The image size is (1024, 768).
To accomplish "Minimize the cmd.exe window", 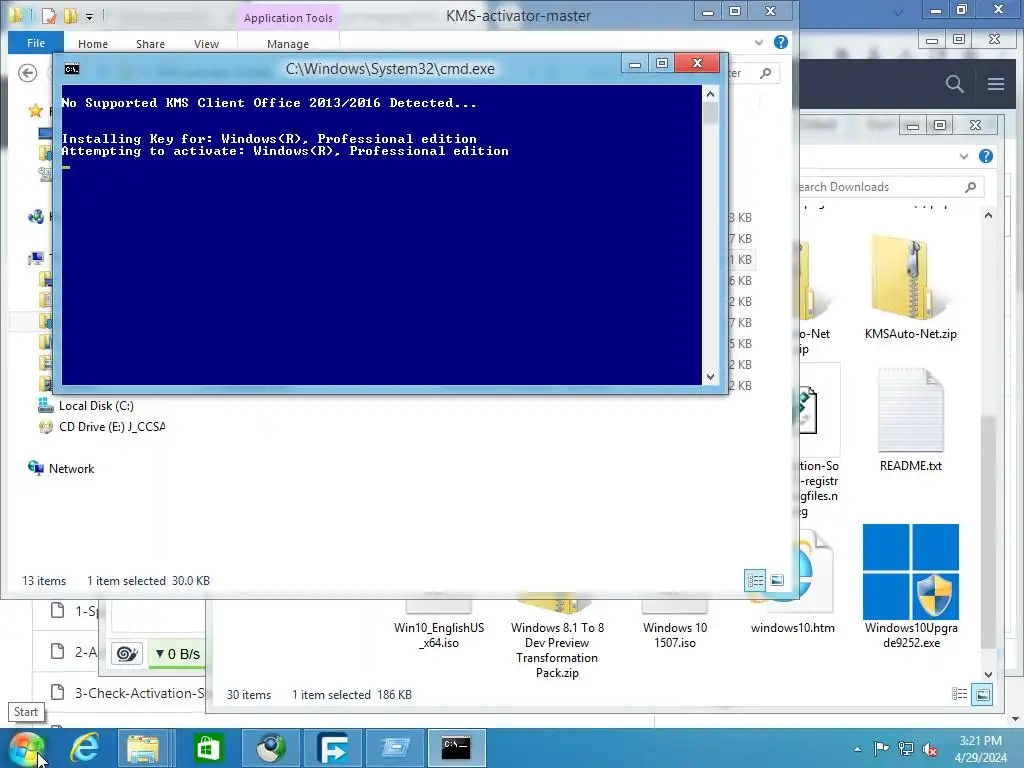I will [x=634, y=64].
